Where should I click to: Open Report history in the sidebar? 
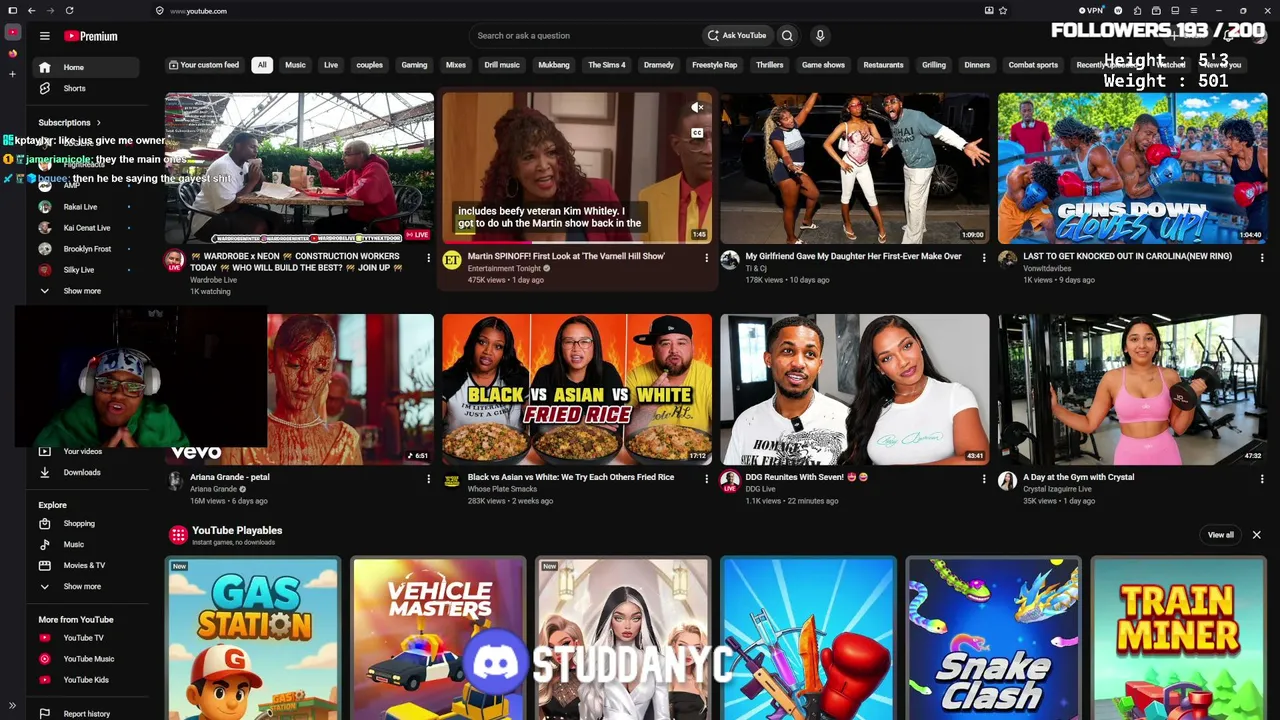click(x=86, y=714)
